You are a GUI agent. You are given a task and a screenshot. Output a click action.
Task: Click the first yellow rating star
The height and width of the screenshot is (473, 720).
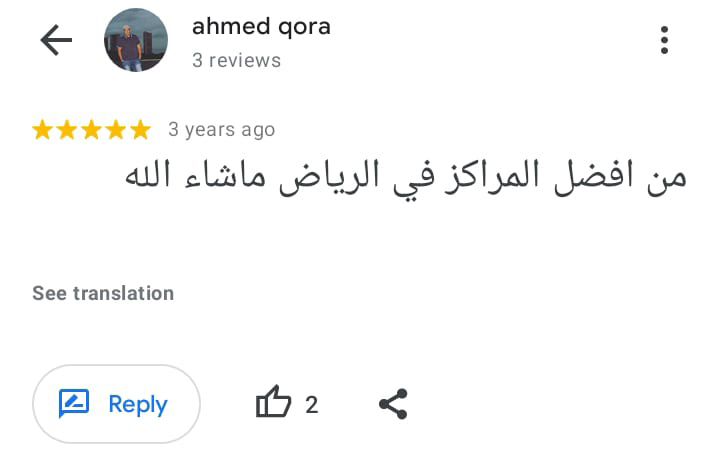coord(44,130)
